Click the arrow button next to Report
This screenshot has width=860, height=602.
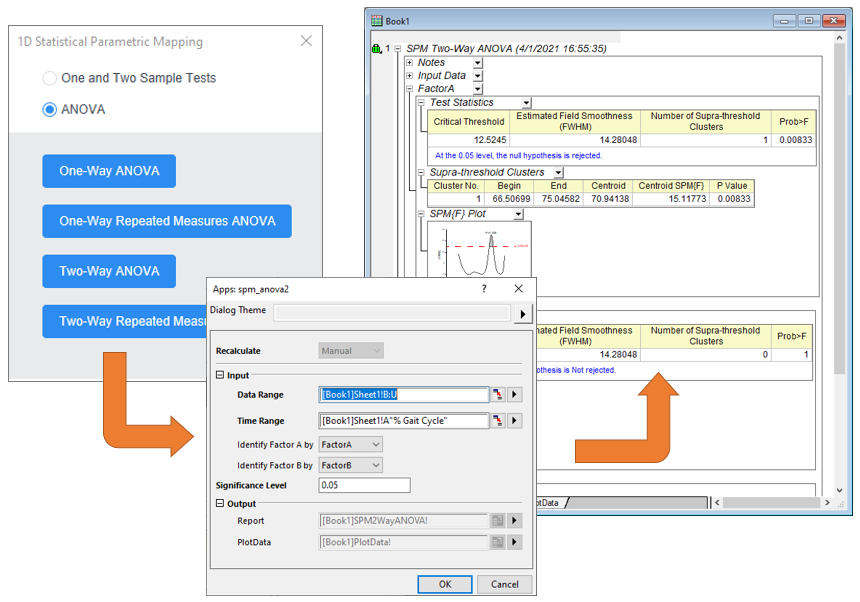click(515, 521)
